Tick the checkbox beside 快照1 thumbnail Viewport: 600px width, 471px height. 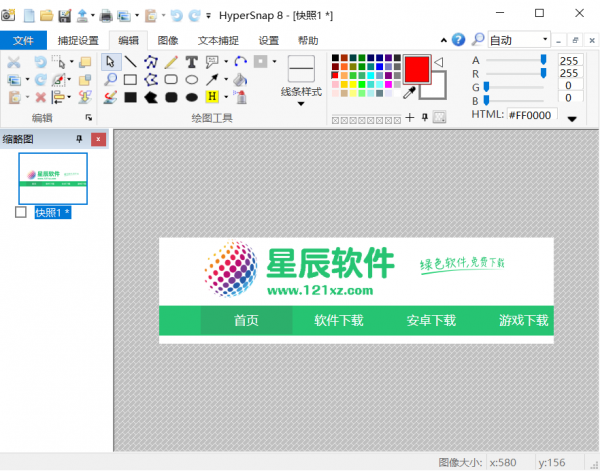coord(21,212)
